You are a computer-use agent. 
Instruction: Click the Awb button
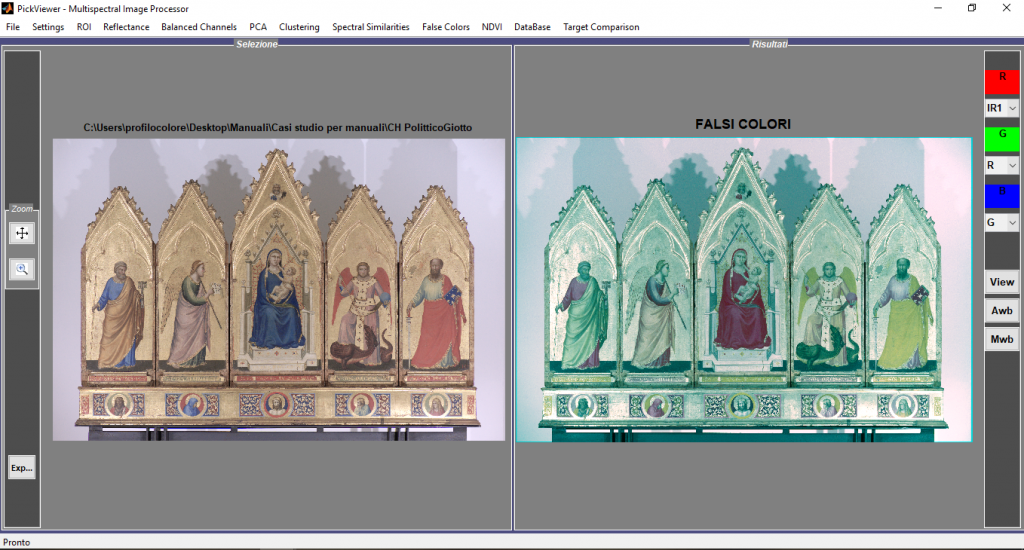pos(1002,311)
